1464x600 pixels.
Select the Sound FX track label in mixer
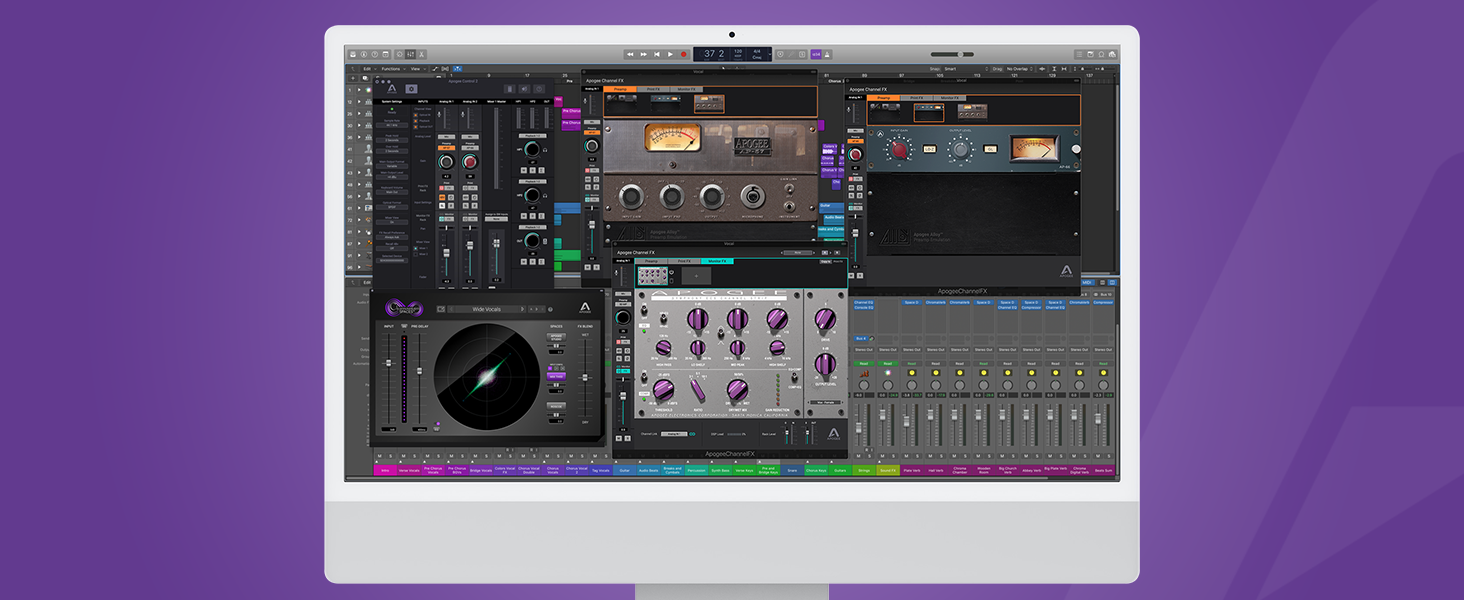(x=888, y=470)
